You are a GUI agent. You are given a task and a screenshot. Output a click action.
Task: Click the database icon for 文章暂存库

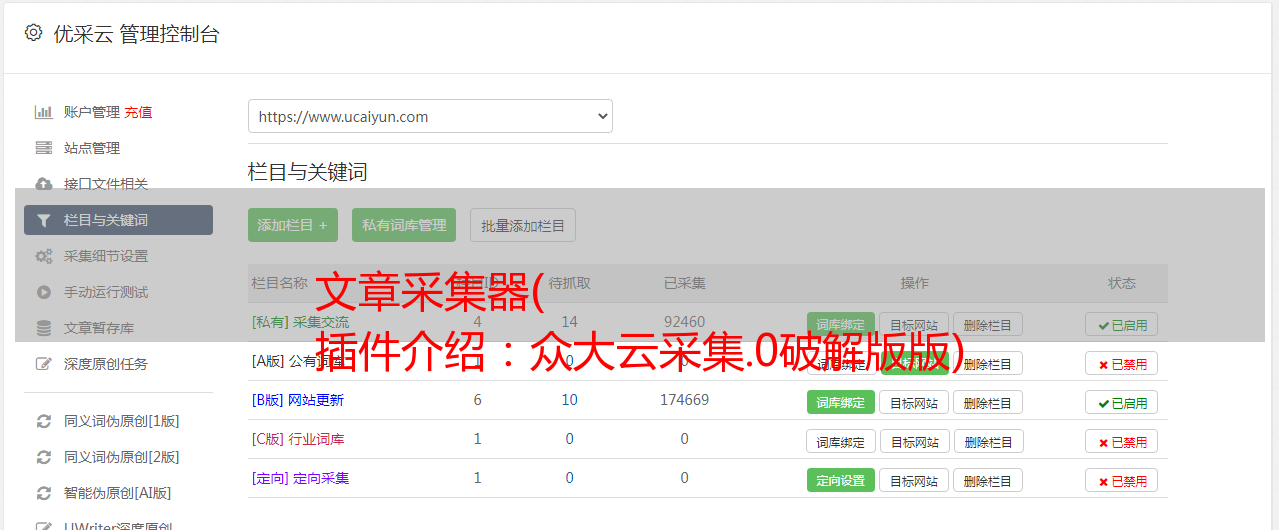tap(43, 328)
